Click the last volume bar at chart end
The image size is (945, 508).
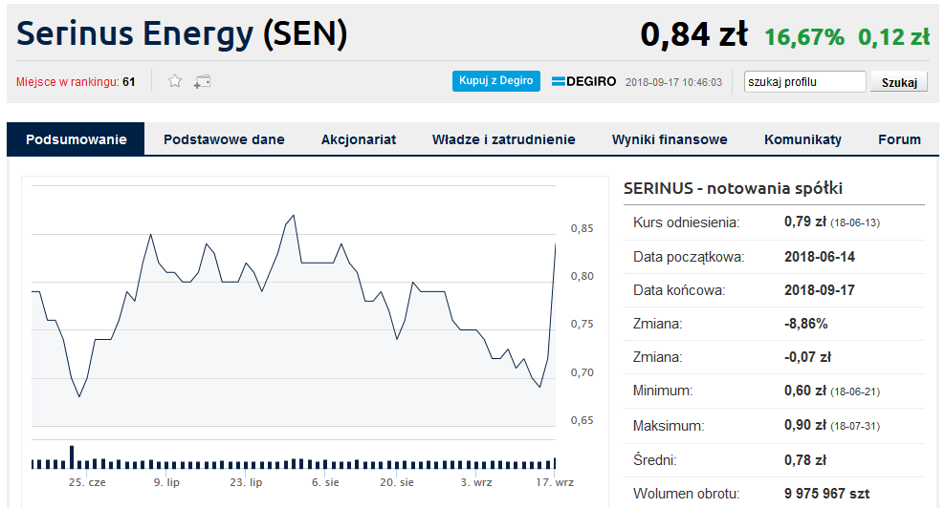[x=554, y=462]
